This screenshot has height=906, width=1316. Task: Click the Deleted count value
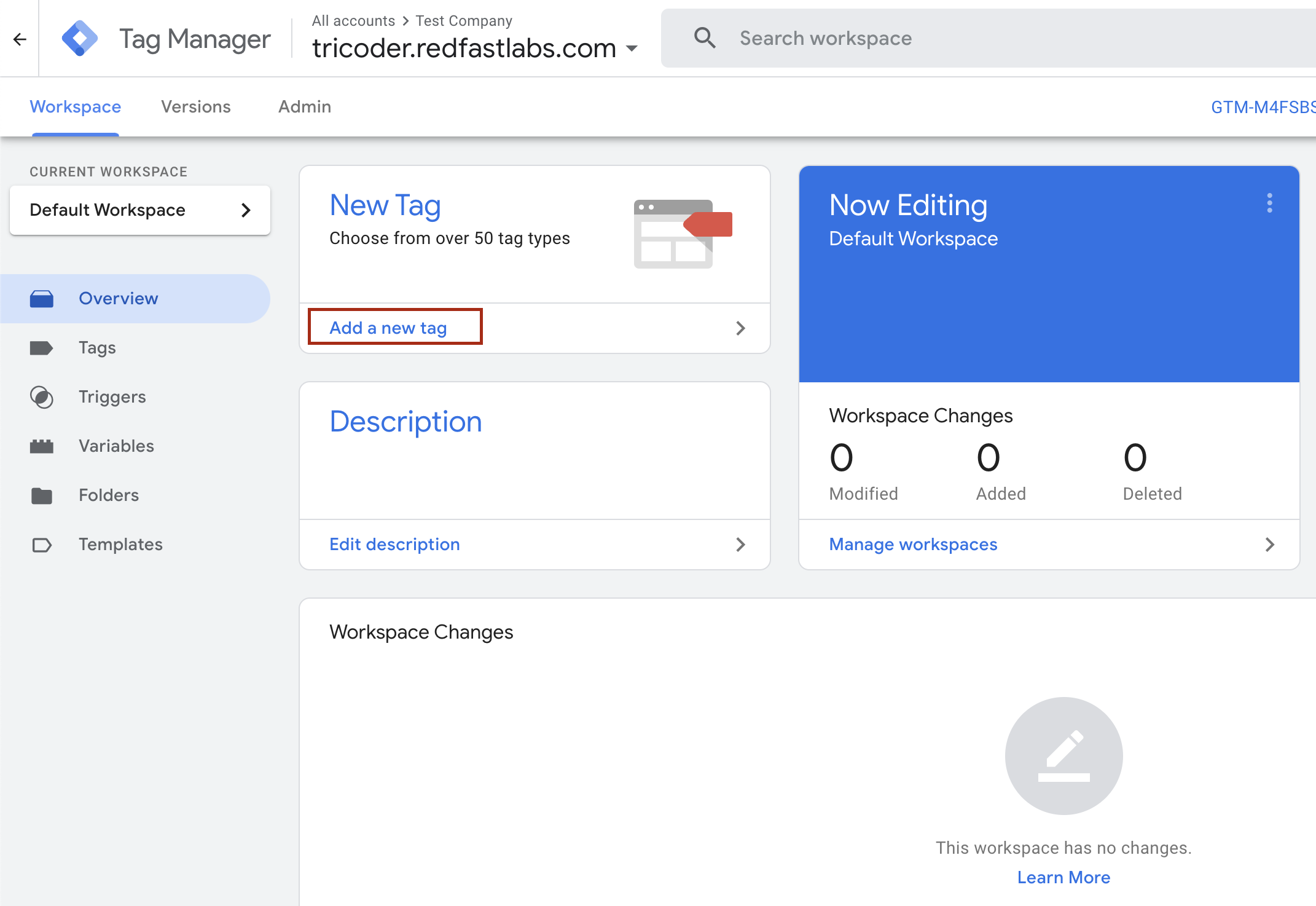1135,458
